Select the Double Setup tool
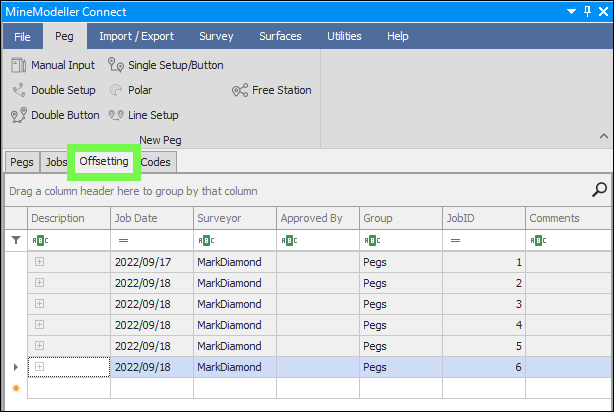 point(19,90)
